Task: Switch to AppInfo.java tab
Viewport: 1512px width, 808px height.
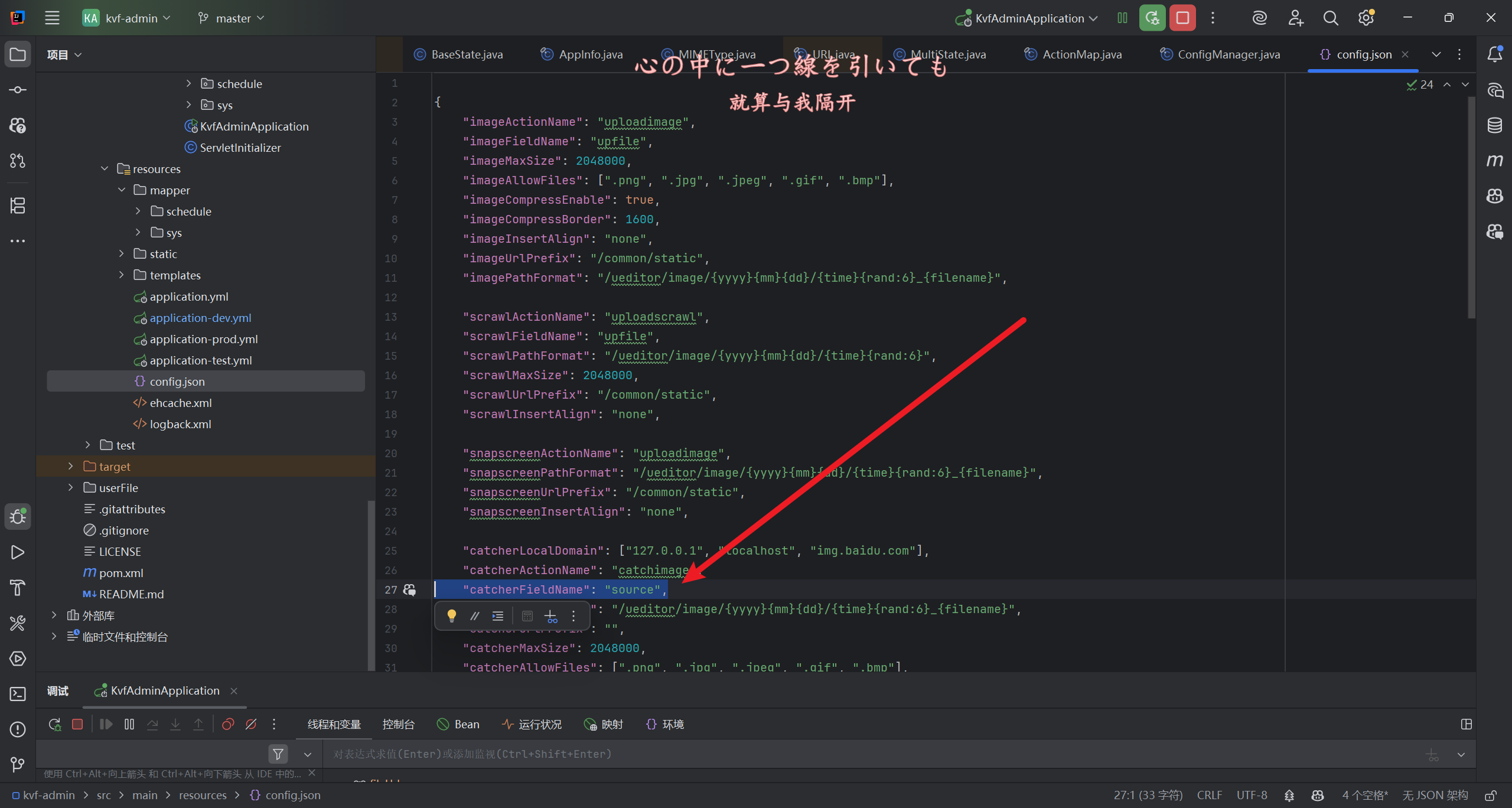Action: 582,54
